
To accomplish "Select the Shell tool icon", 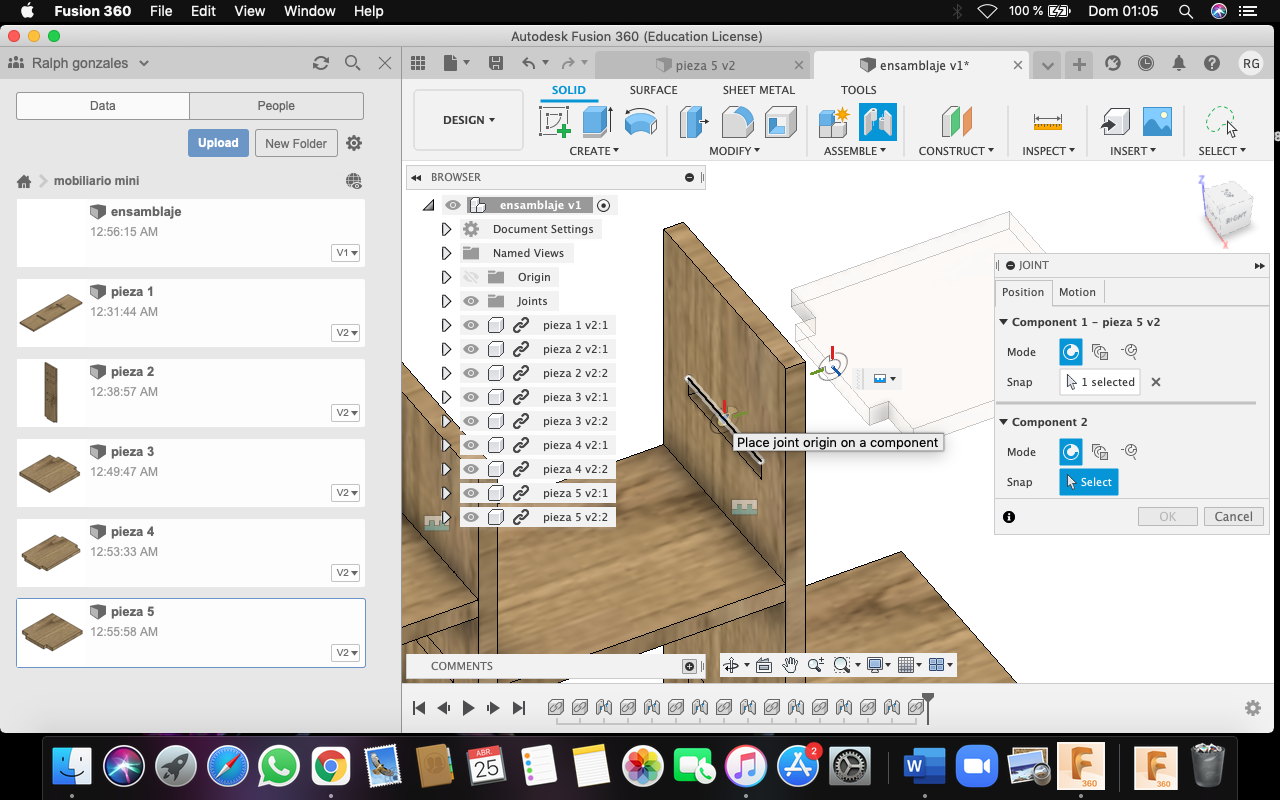I will click(x=781, y=122).
